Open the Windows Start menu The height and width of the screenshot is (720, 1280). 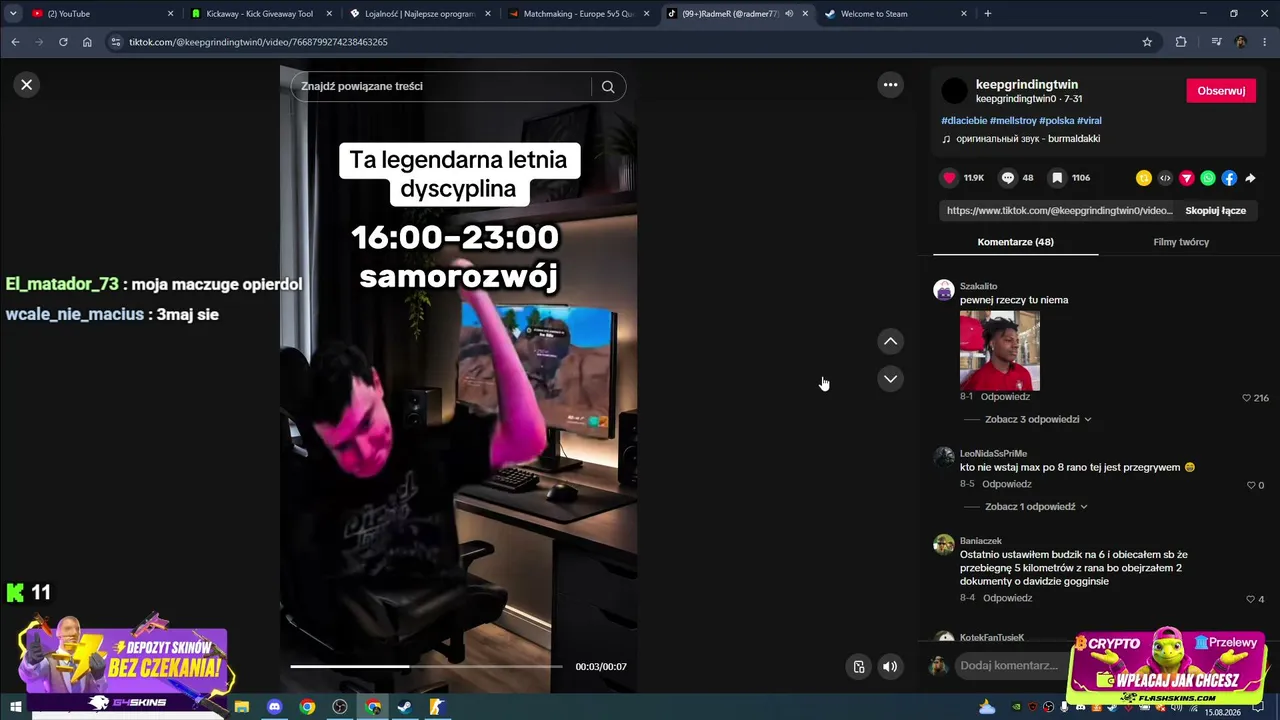pyautogui.click(x=15, y=707)
